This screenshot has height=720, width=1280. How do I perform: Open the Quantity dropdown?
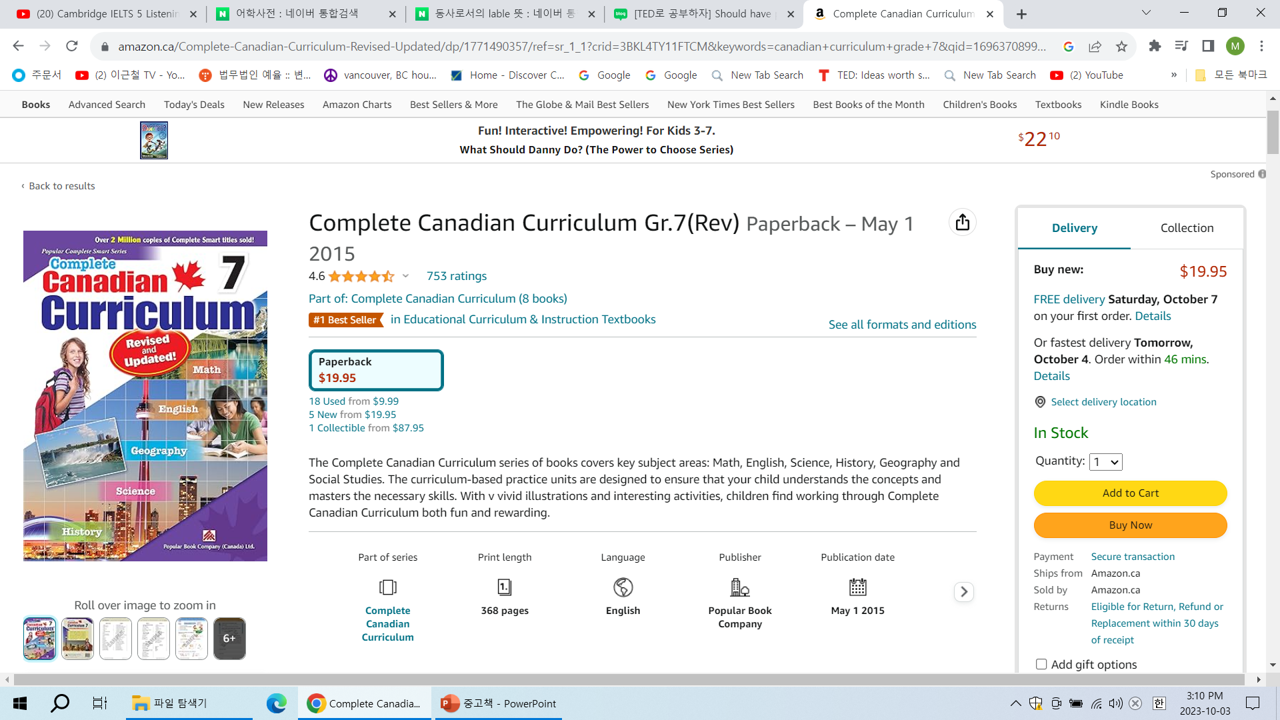[x=1106, y=461]
